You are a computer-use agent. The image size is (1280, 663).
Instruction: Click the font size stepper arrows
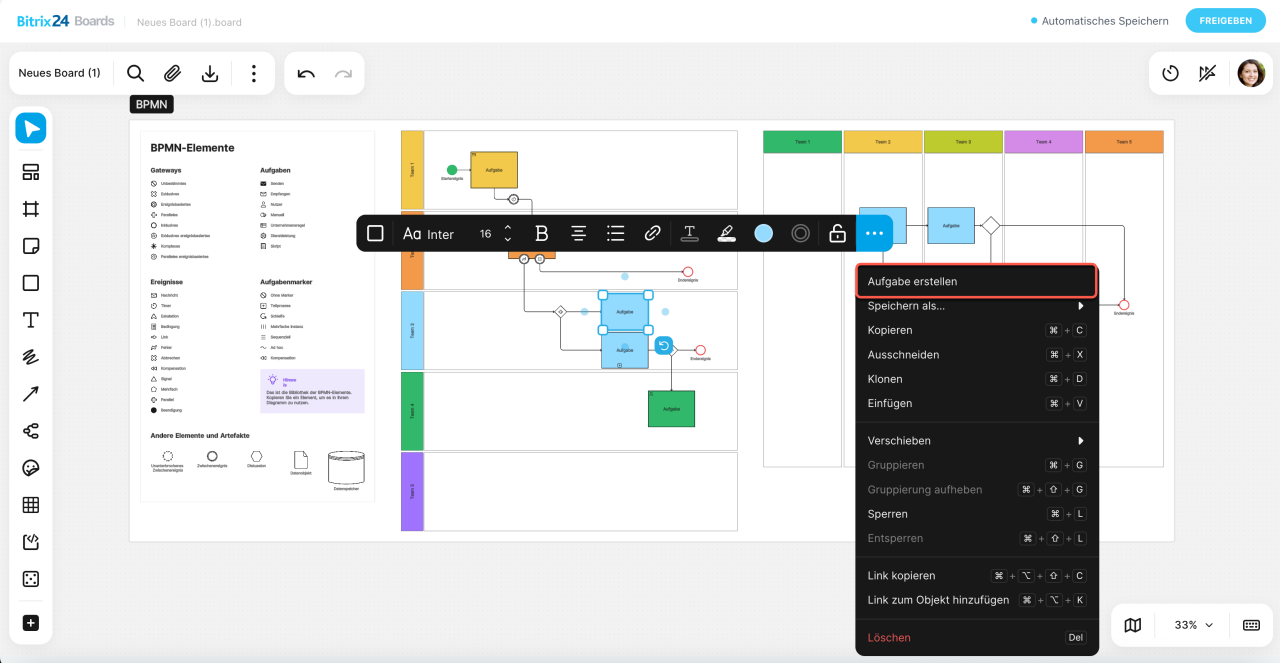click(508, 233)
